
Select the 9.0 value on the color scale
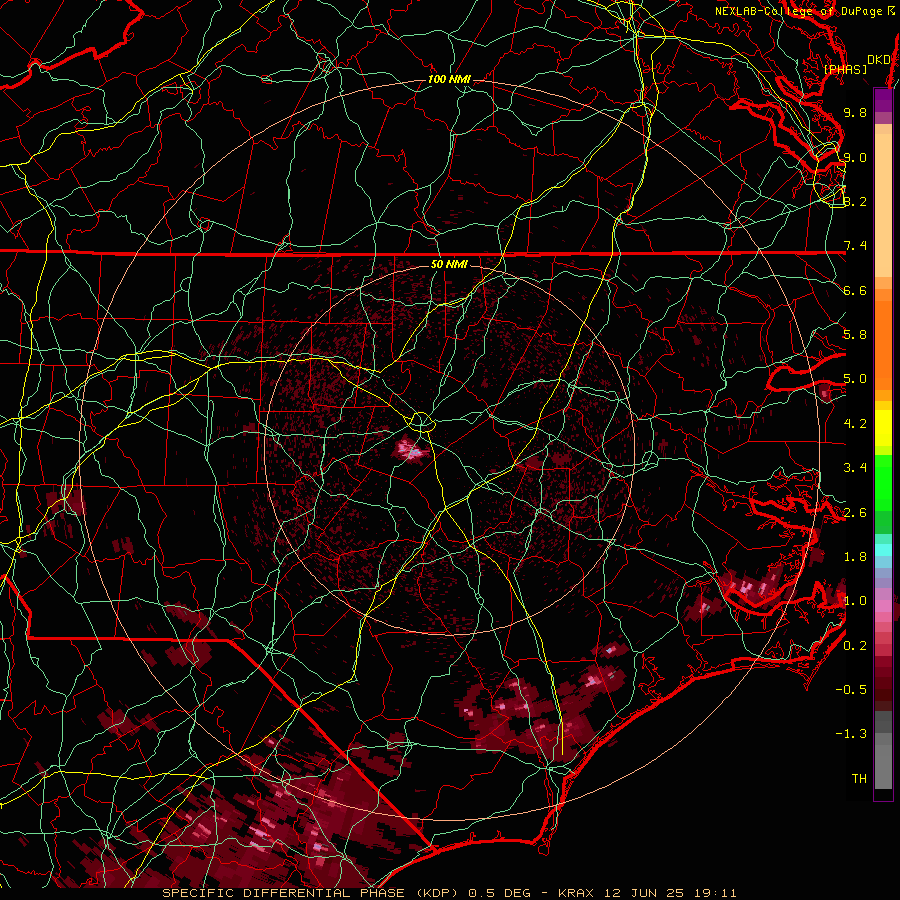click(x=855, y=157)
